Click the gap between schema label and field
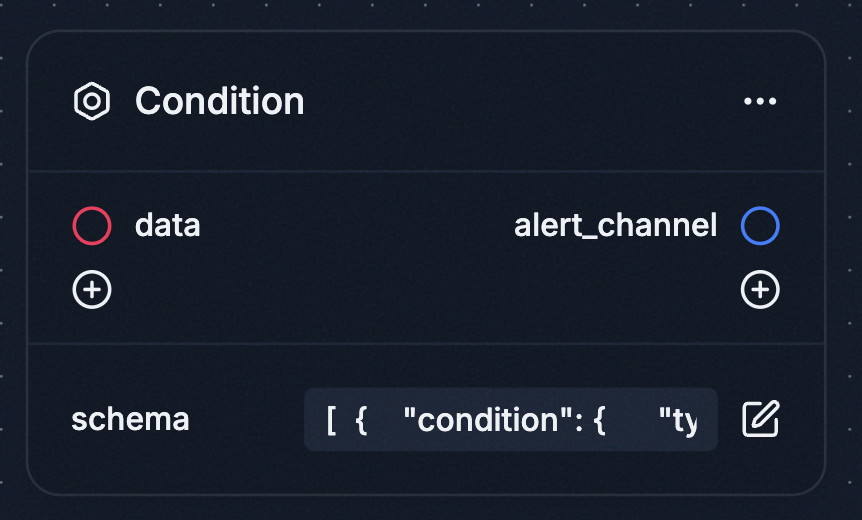 (246, 419)
